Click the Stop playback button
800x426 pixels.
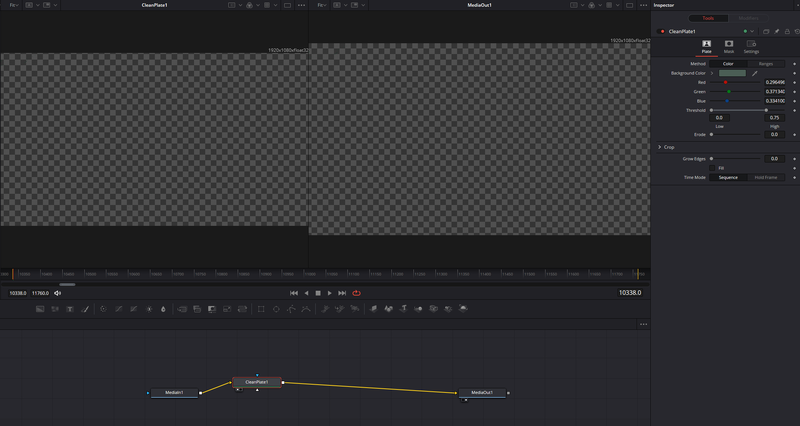tap(318, 293)
